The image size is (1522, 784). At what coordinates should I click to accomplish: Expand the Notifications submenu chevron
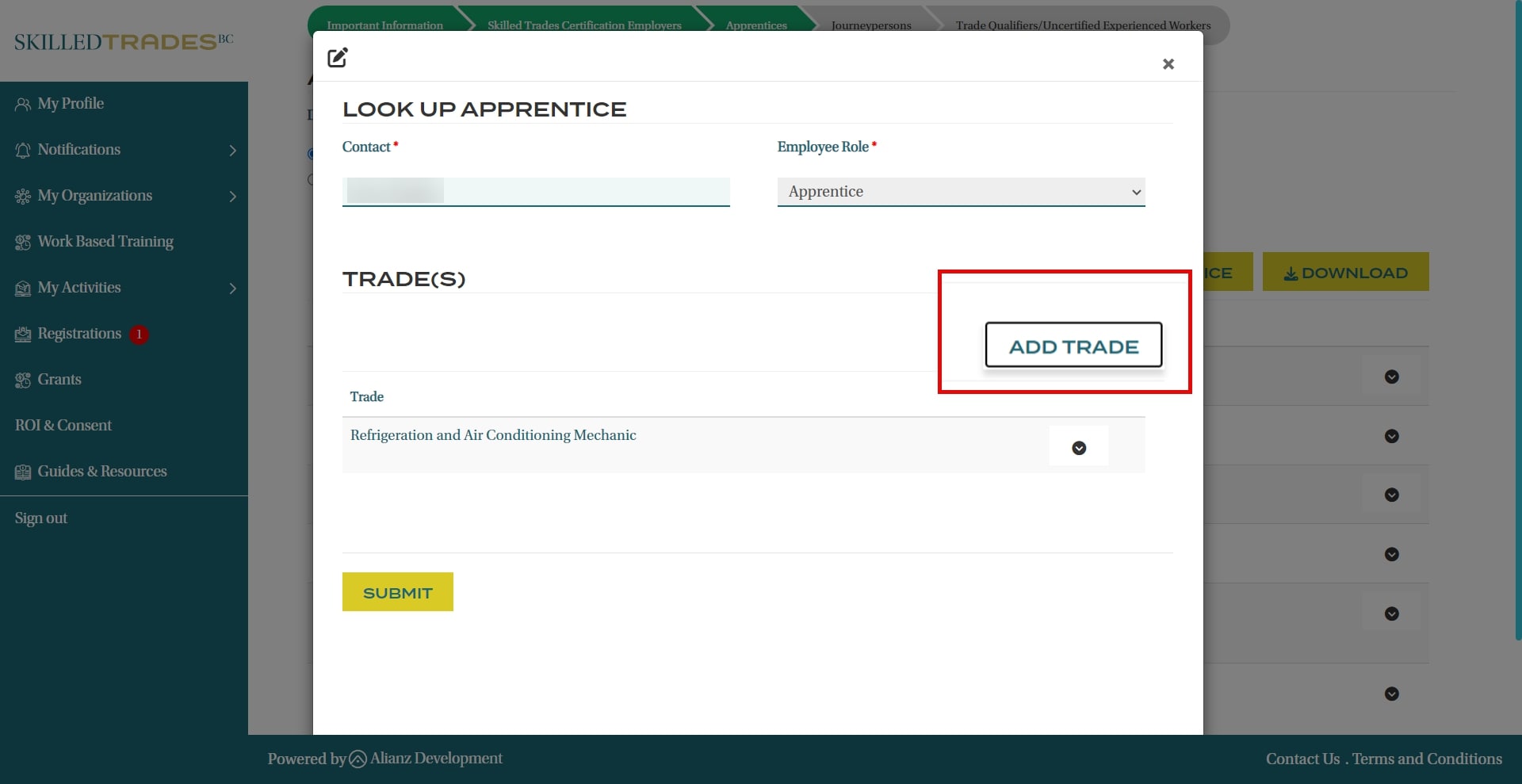coord(232,151)
